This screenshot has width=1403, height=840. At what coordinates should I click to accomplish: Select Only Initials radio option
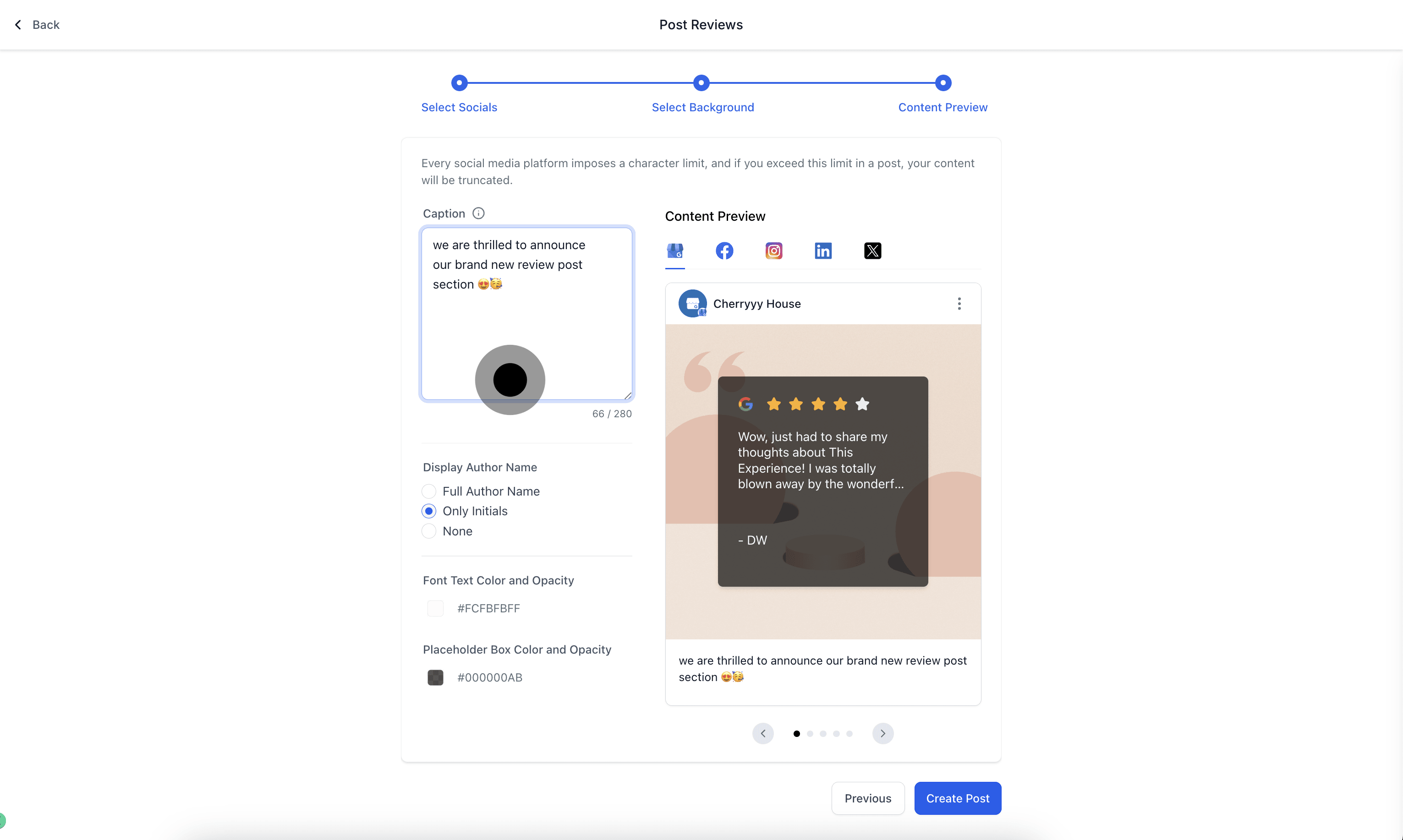[428, 511]
